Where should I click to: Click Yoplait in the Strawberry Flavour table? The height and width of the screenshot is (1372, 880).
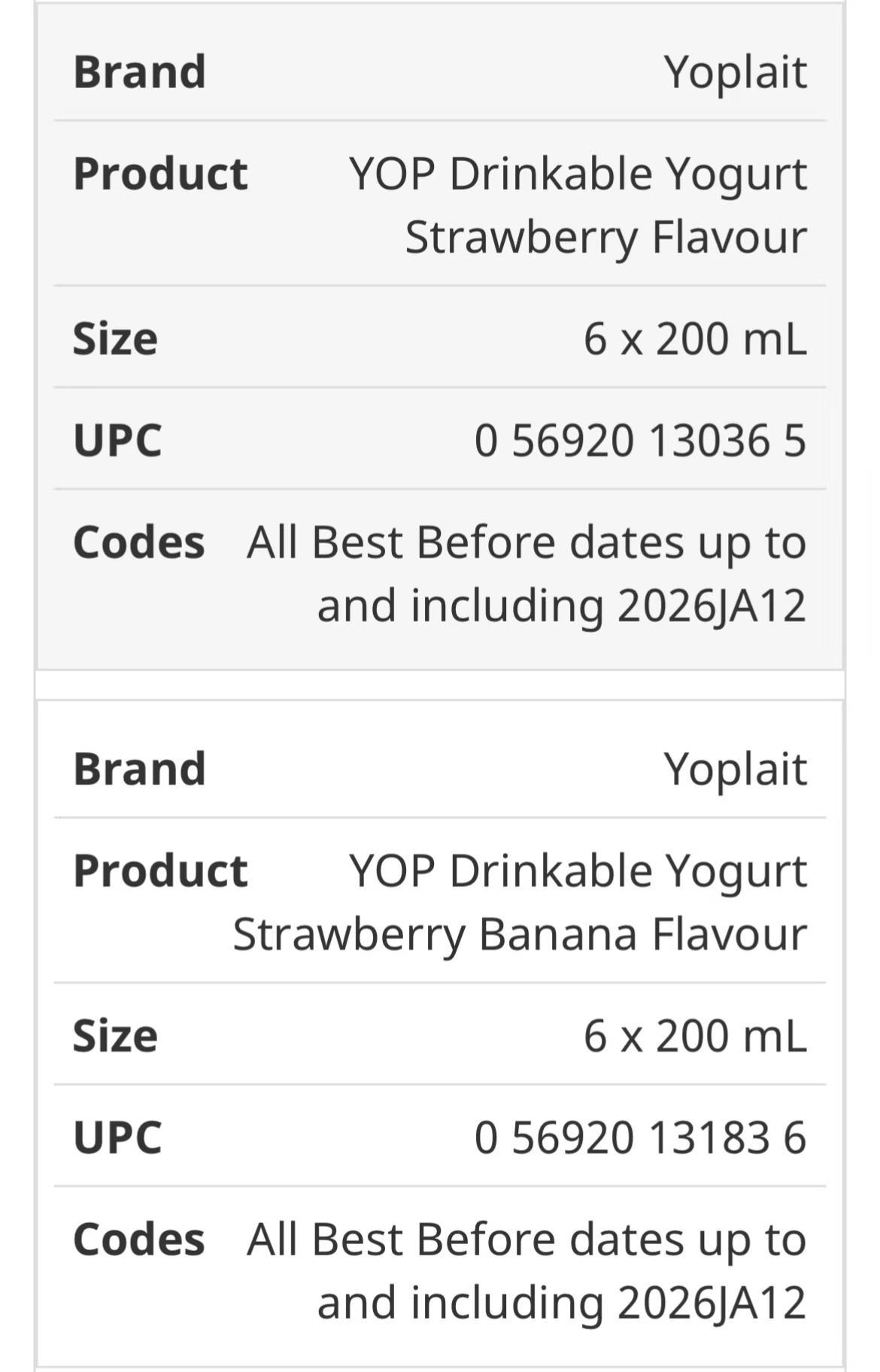pos(735,72)
